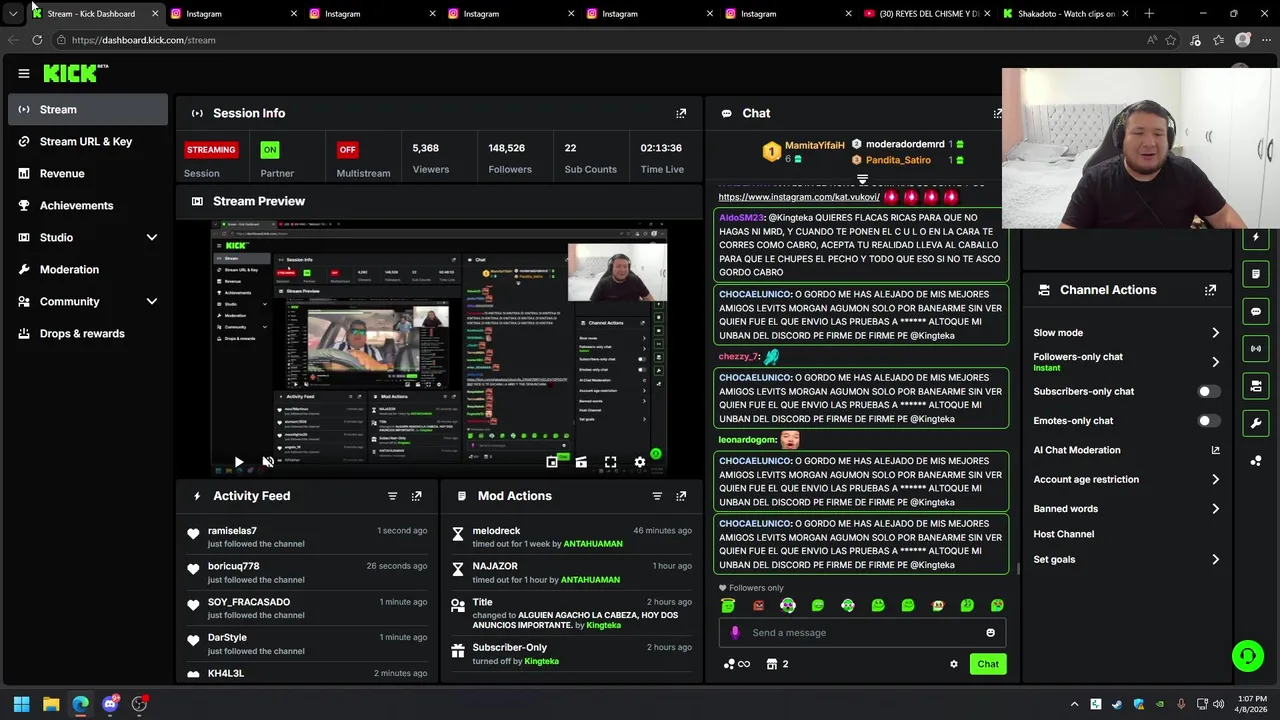Viewport: 1280px width, 720px height.
Task: Click the dots icon below the wrench
Action: (x=1256, y=460)
